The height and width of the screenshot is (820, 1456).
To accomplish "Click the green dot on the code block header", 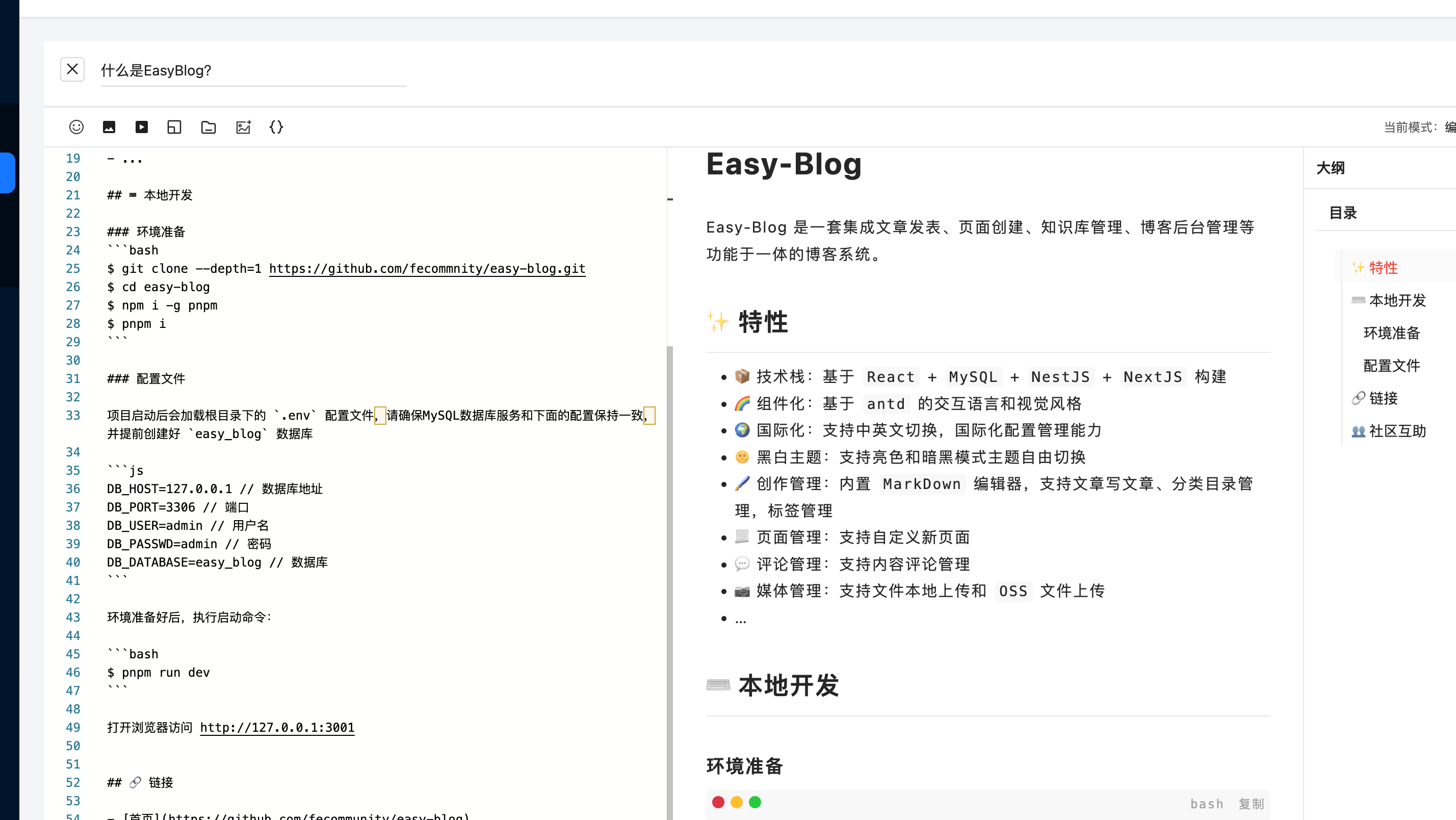I will tap(755, 802).
